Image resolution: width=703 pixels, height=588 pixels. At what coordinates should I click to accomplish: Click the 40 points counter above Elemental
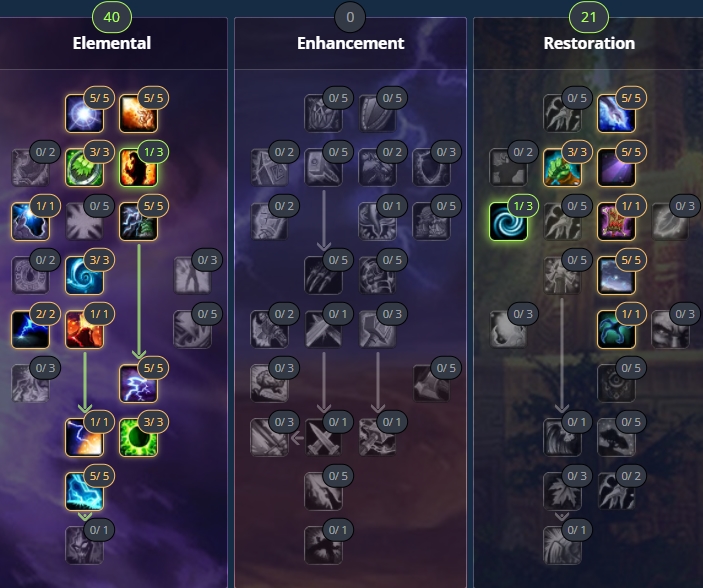(x=112, y=17)
